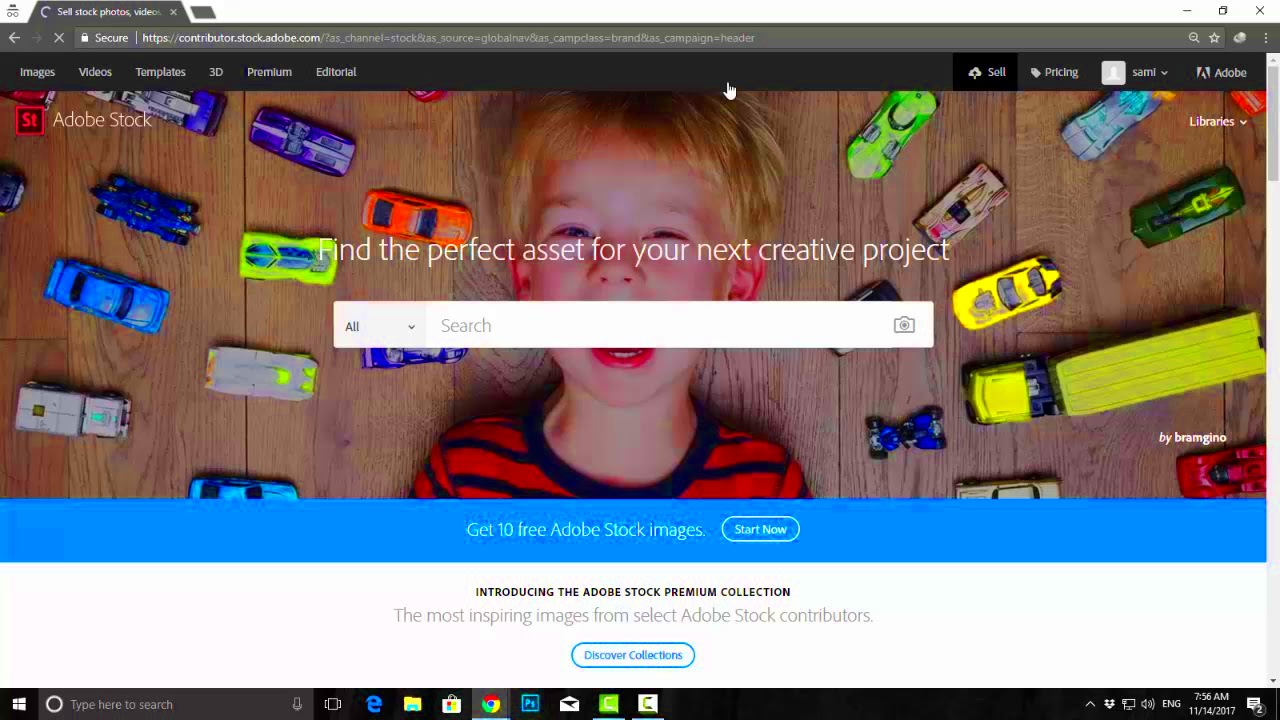Open the Images menu item

[x=37, y=71]
